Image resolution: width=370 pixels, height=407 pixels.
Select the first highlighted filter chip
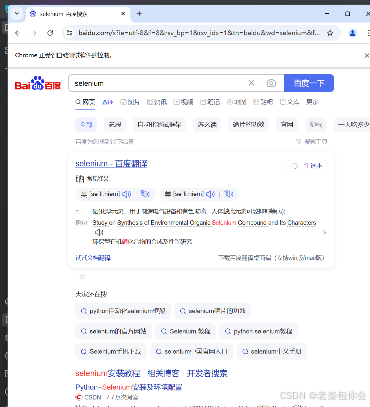[x=86, y=125]
